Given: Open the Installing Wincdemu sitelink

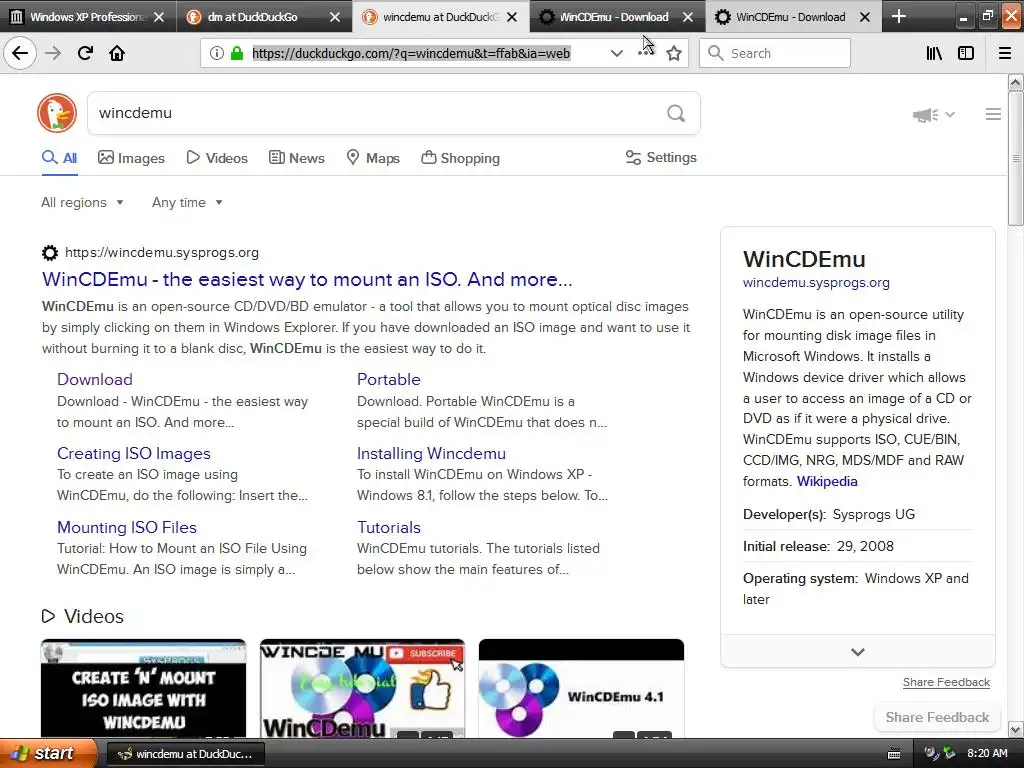Looking at the screenshot, I should (x=431, y=453).
